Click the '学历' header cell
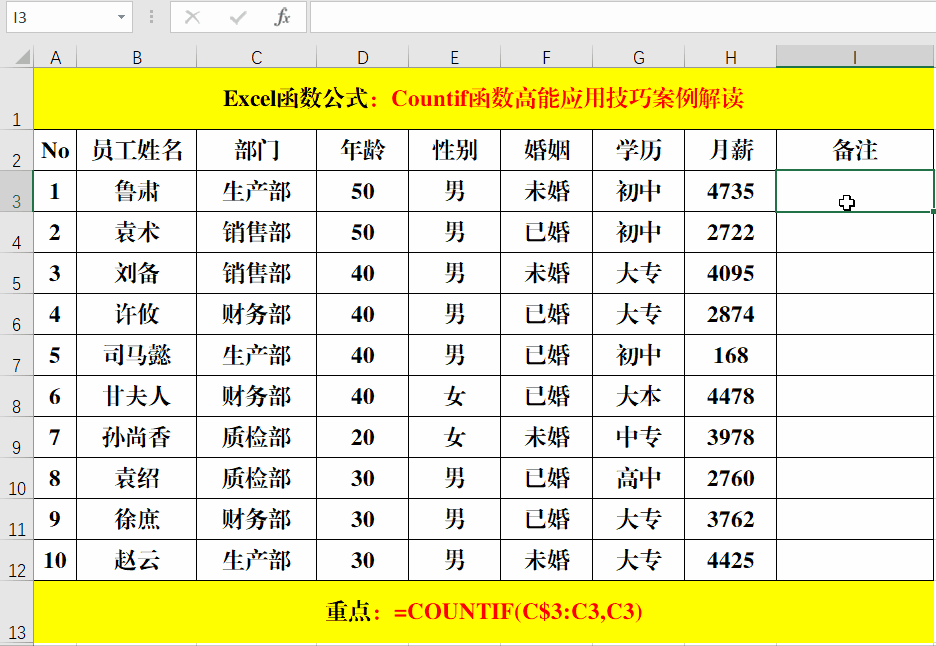The image size is (936, 646). pos(638,150)
